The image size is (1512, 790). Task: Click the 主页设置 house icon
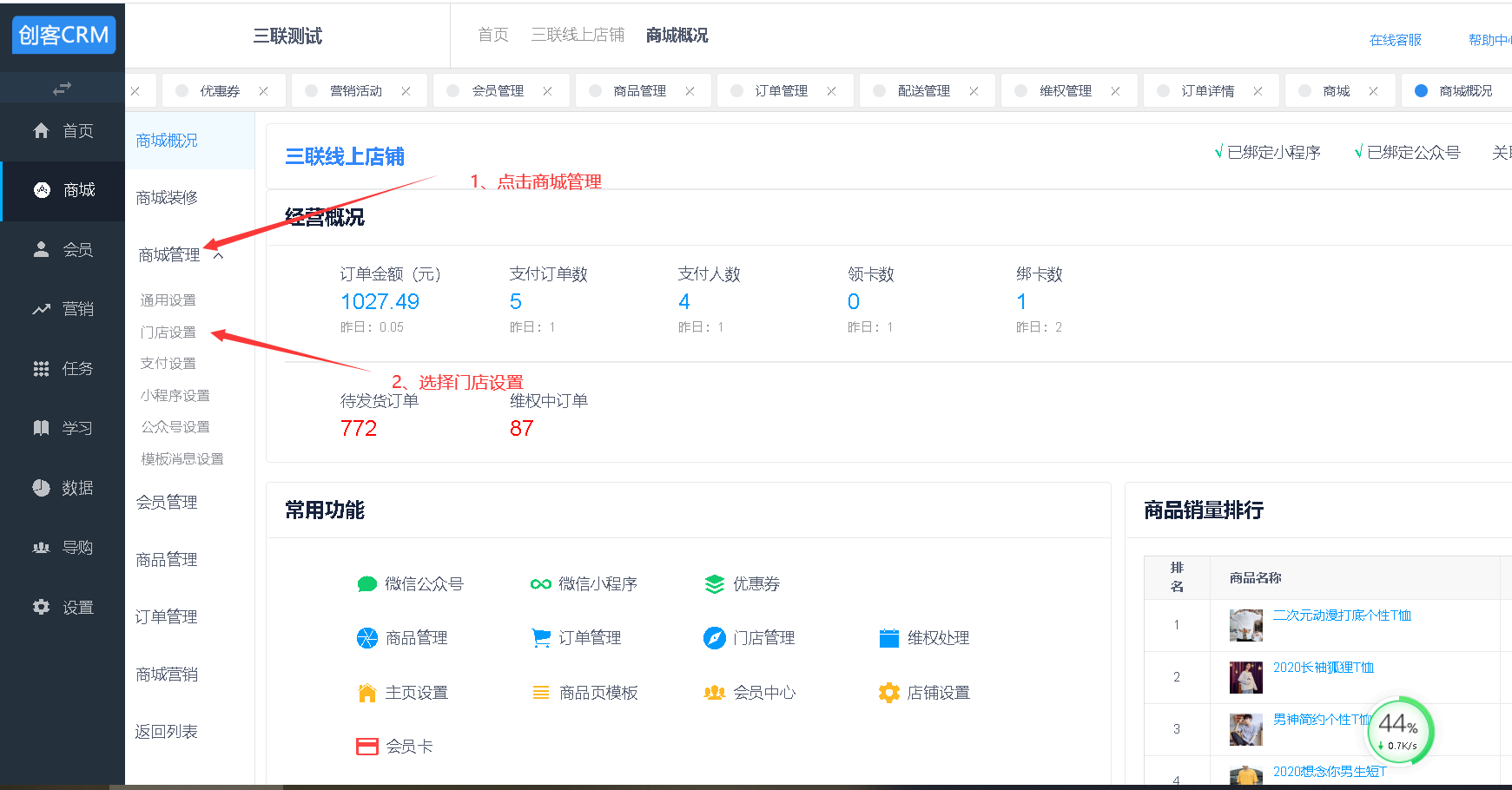(x=367, y=693)
